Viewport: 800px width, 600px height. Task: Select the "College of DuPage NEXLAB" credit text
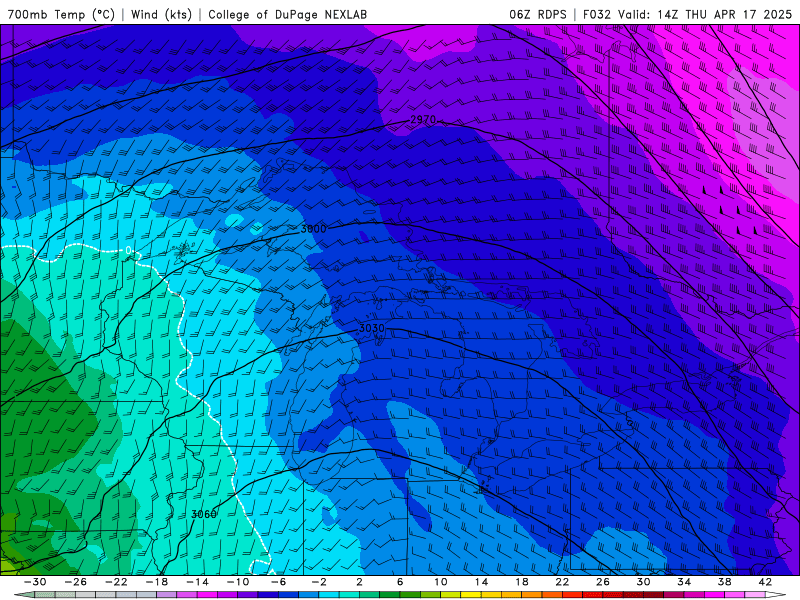(287, 14)
